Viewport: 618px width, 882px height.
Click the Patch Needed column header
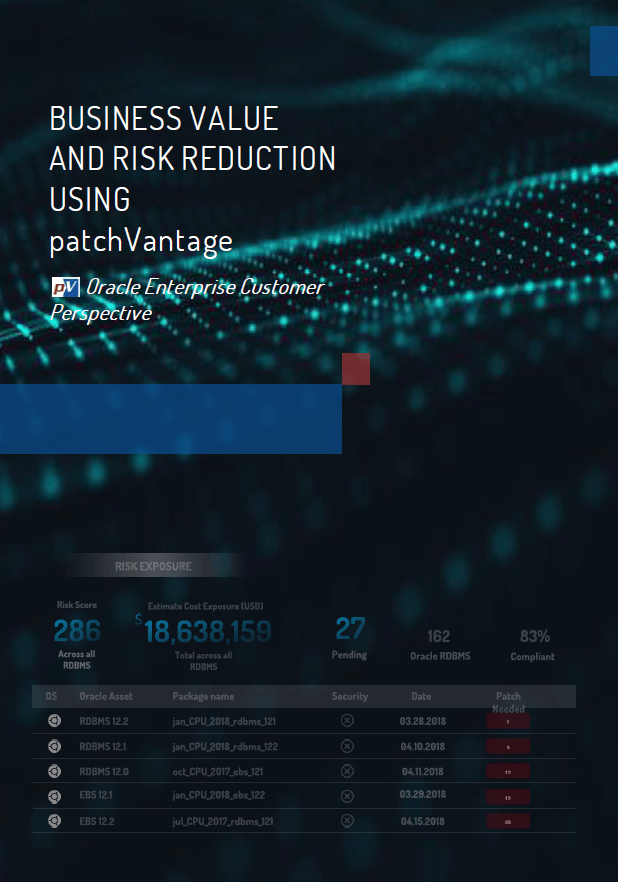pos(508,703)
